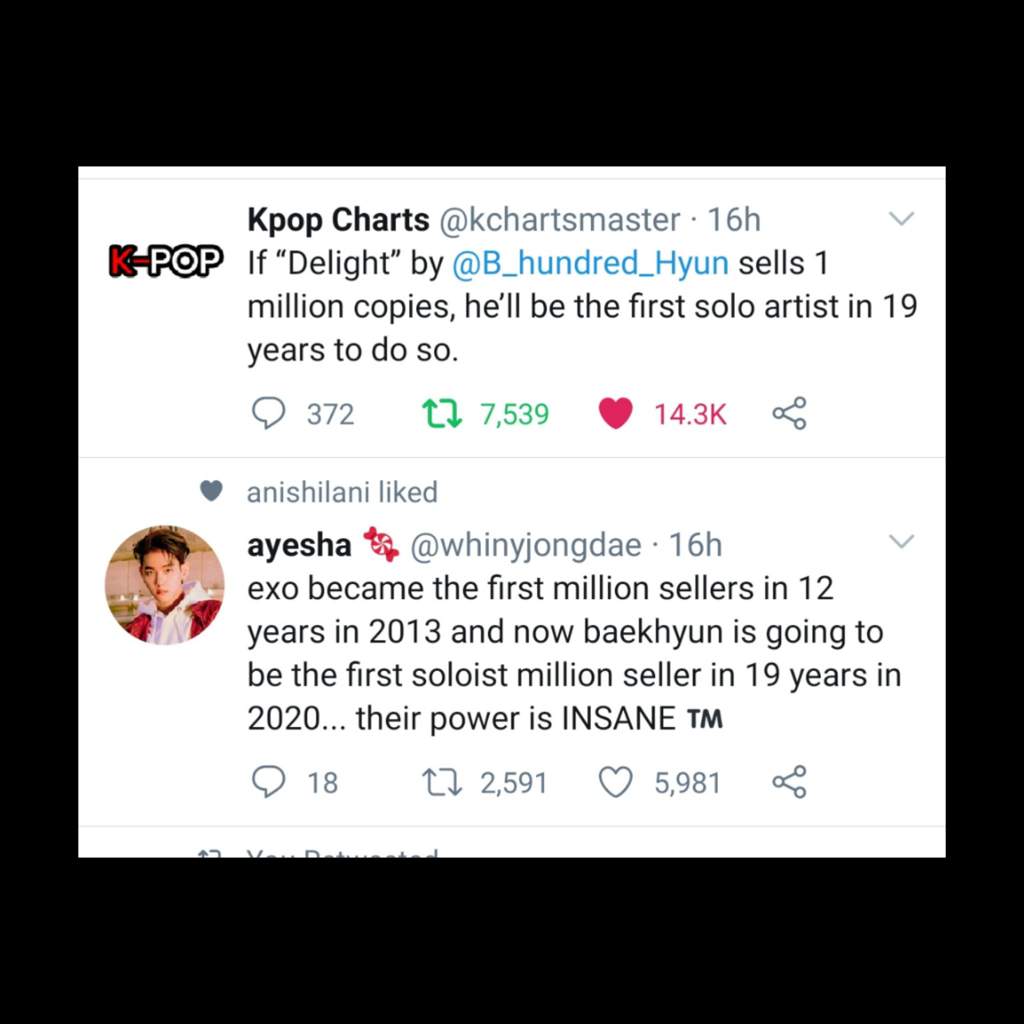Image resolution: width=1024 pixels, height=1024 pixels.
Task: View ayesha's profile picture
Action: [x=165, y=585]
